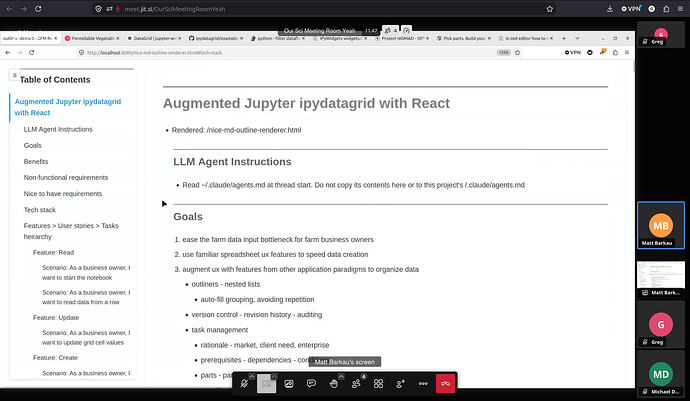
Task: Open a new tab with plus button
Action: pos(564,38)
